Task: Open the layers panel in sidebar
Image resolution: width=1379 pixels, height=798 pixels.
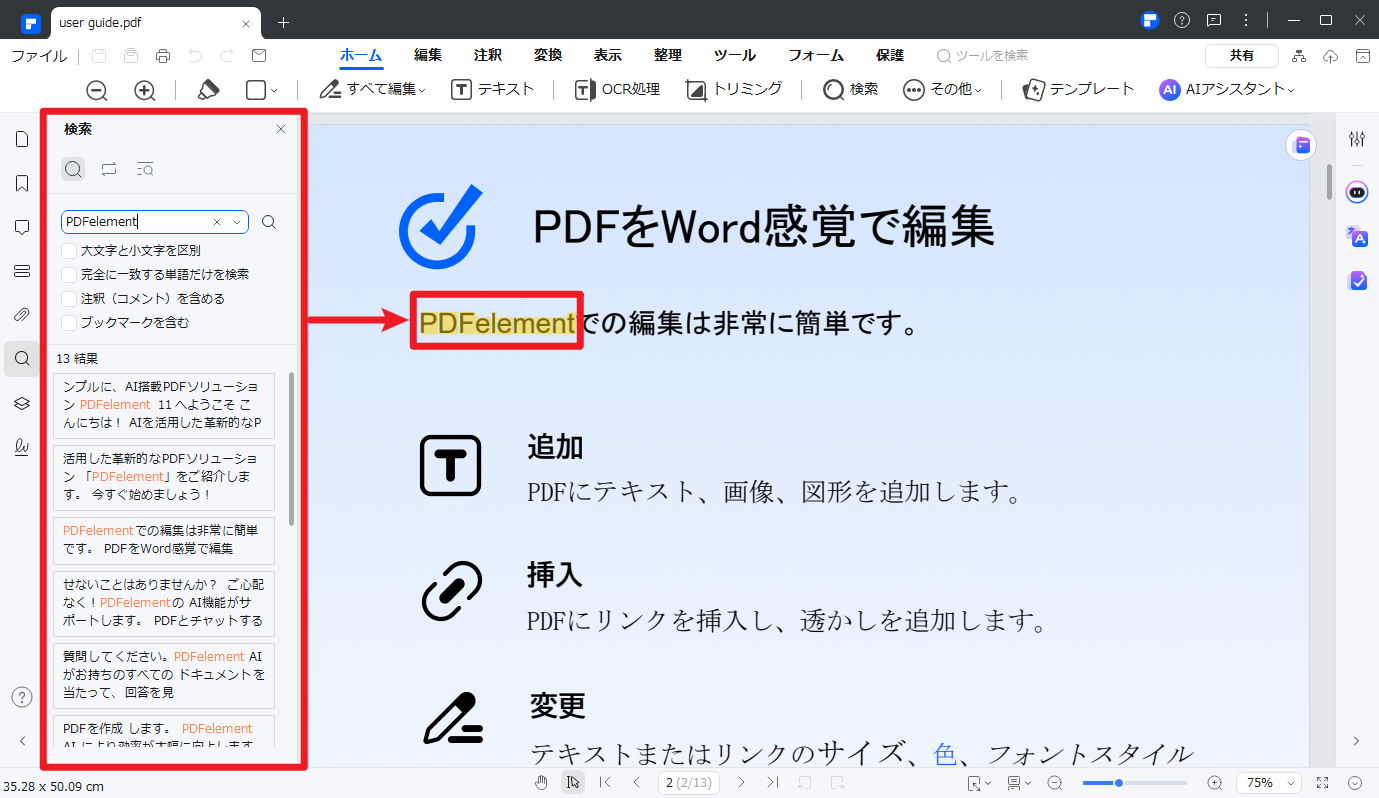Action: click(x=22, y=403)
